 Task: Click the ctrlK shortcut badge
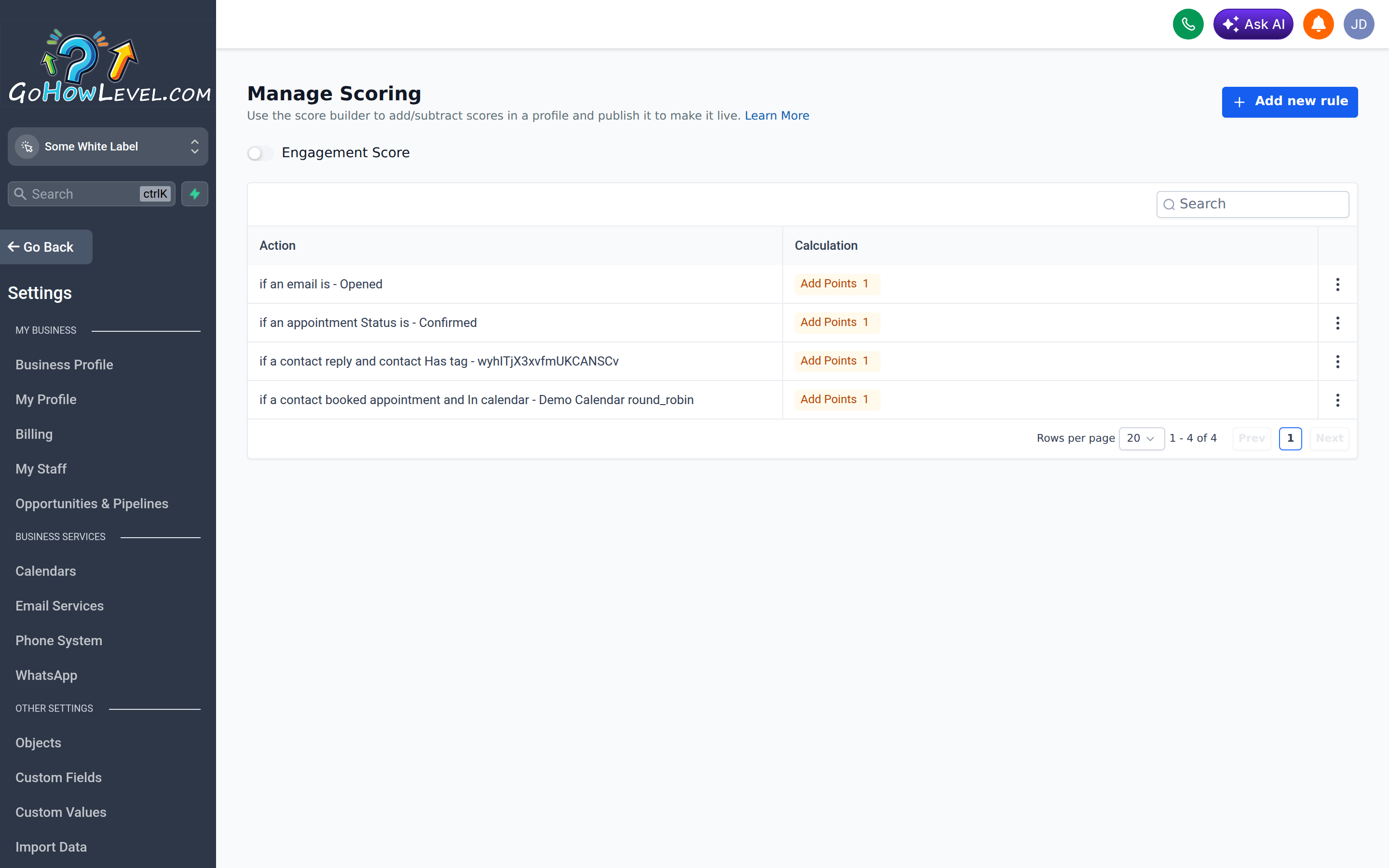point(155,194)
